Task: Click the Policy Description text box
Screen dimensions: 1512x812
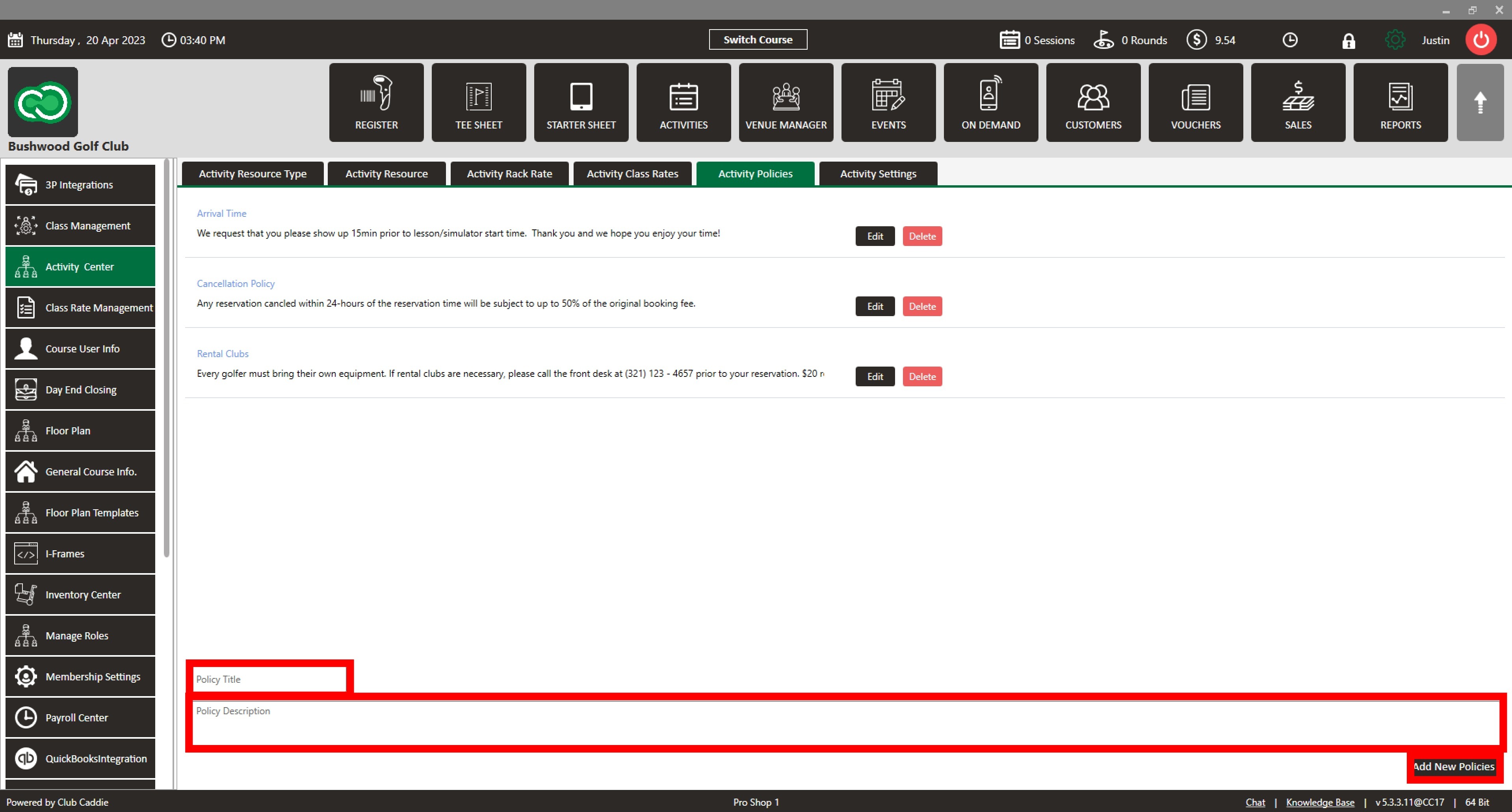Action: pyautogui.click(x=846, y=723)
